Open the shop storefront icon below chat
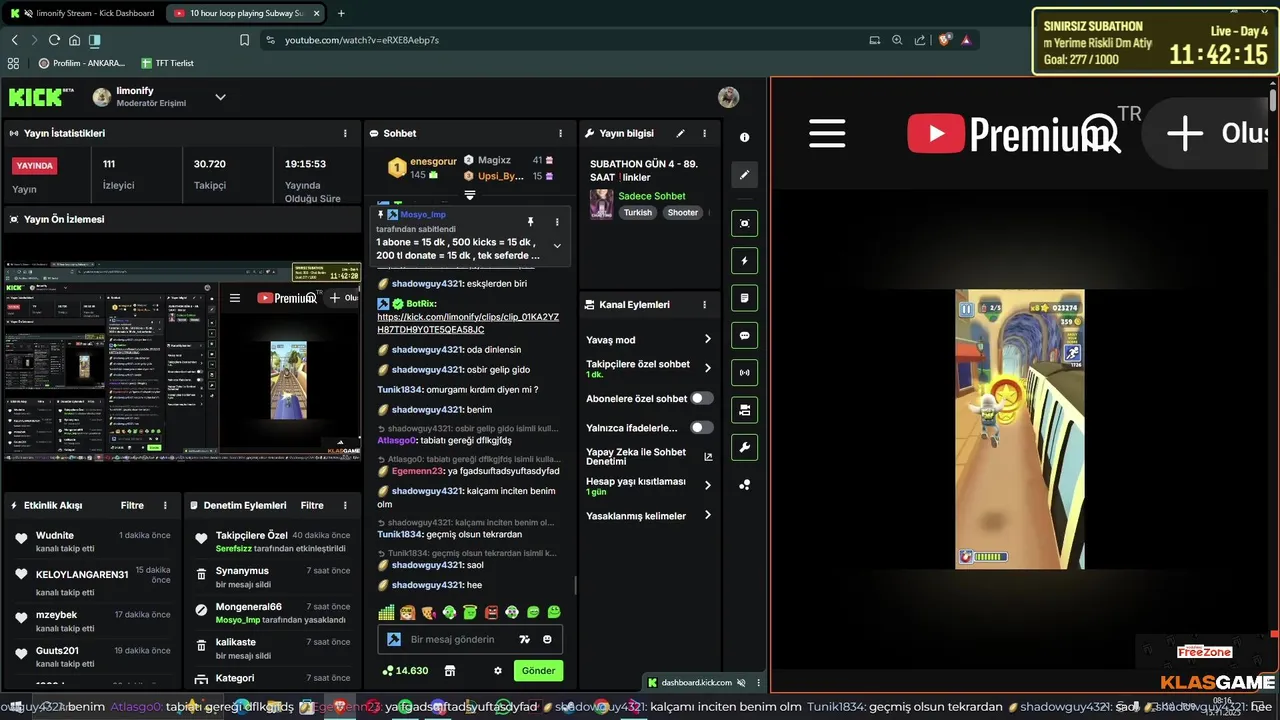 tap(450, 671)
